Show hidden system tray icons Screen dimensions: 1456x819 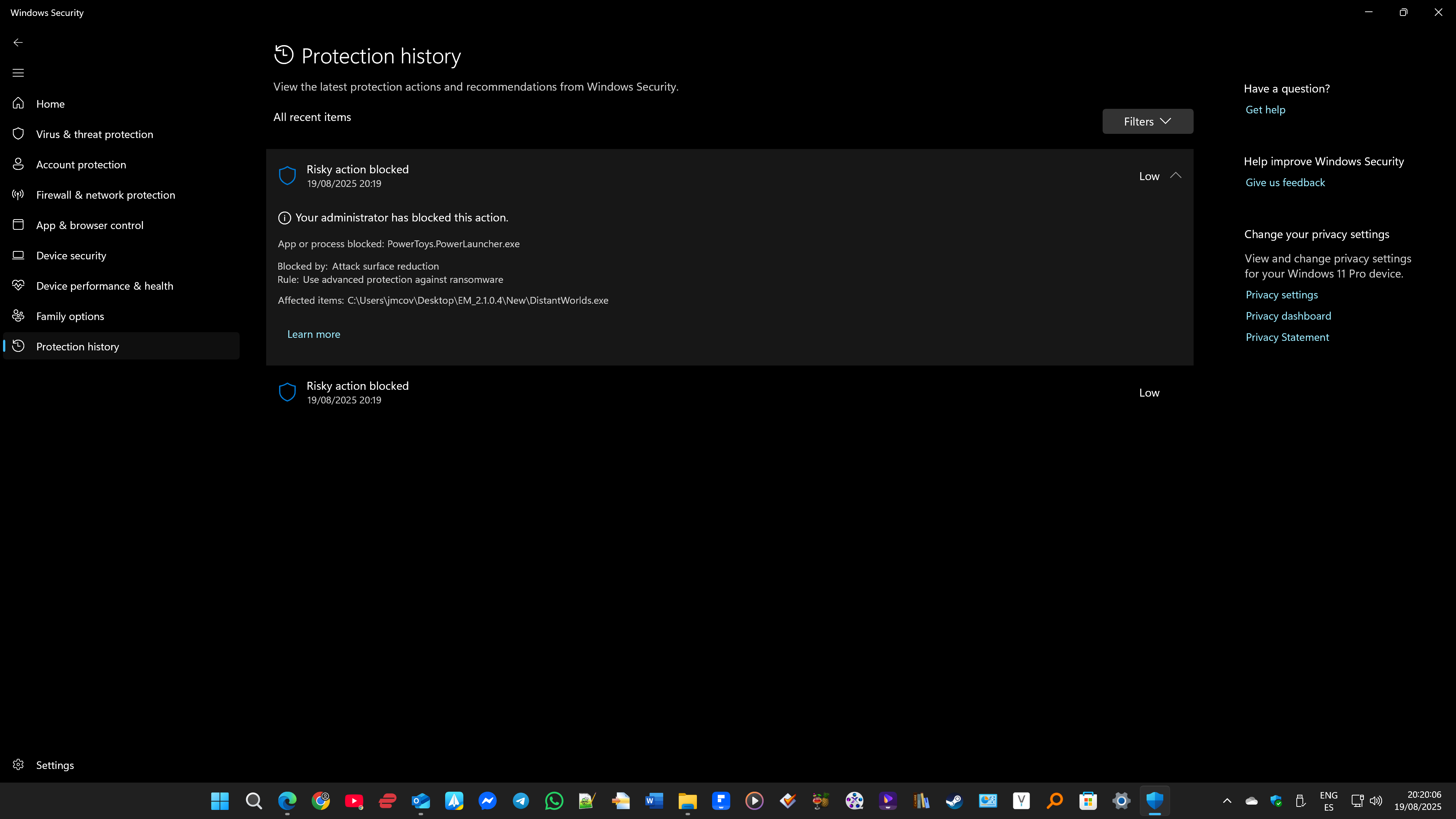click(x=1227, y=801)
